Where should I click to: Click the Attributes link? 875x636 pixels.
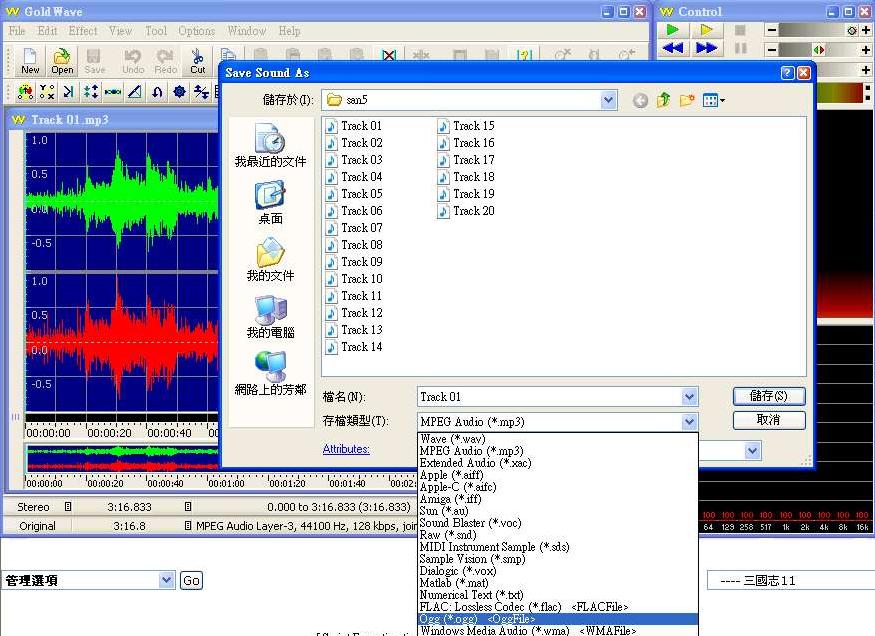point(346,450)
